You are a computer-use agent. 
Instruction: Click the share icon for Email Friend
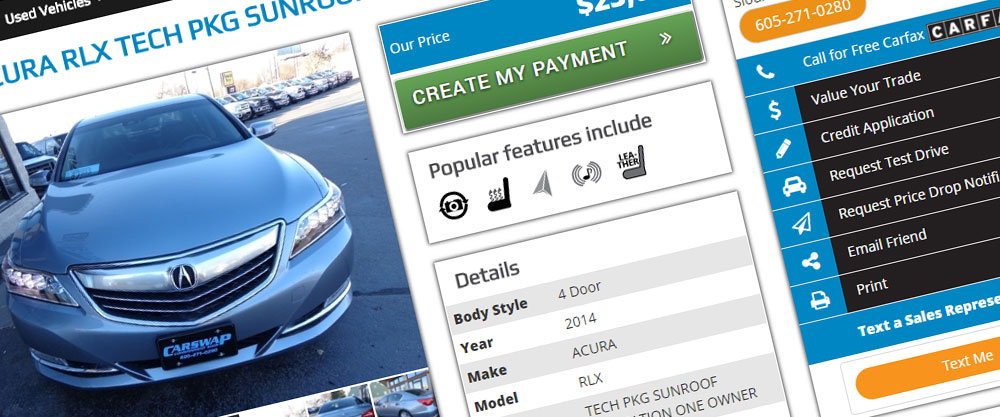pos(811,261)
